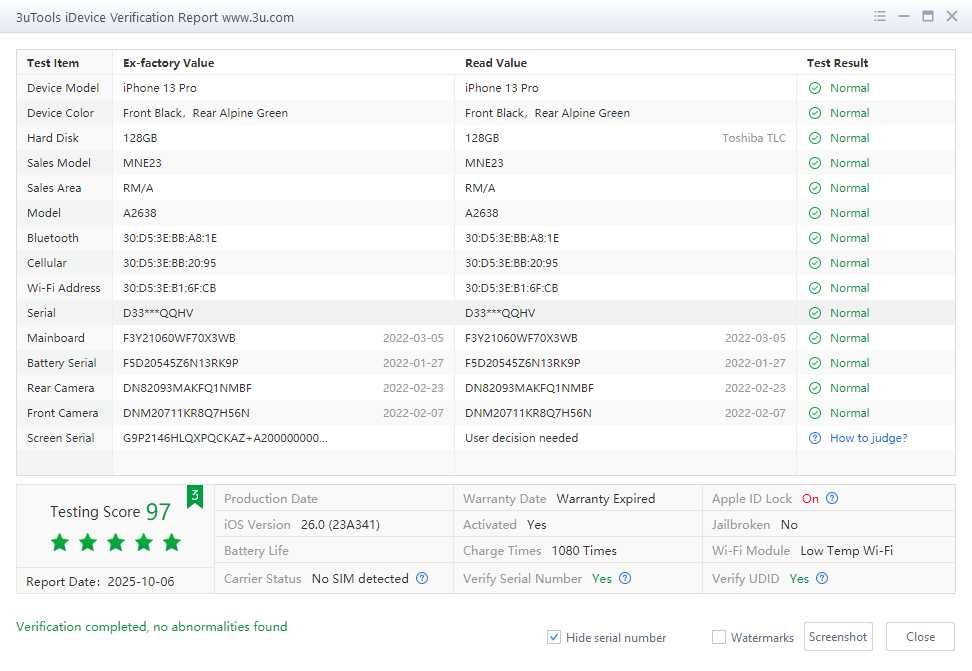Viewport: 972px width, 671px height.
Task: Select the Rear Camera ex-factory serial DN82093MAKFQ1NMBF
Action: click(187, 388)
